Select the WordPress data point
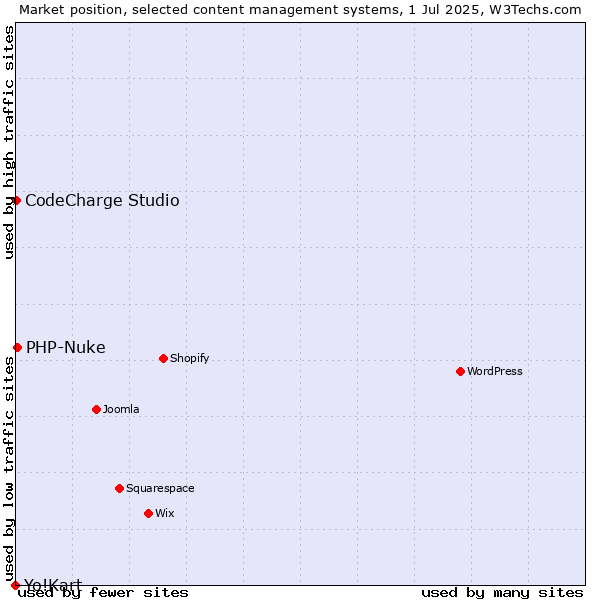The image size is (600, 600). click(460, 372)
